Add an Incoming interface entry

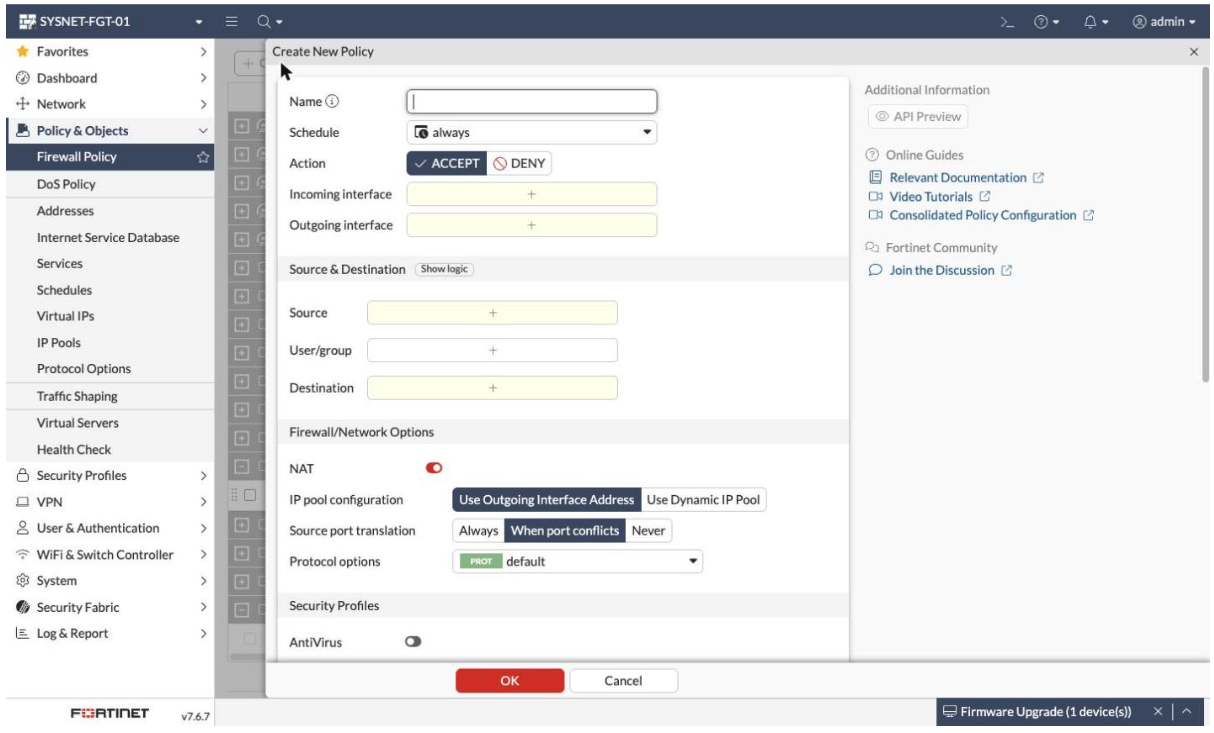(532, 195)
